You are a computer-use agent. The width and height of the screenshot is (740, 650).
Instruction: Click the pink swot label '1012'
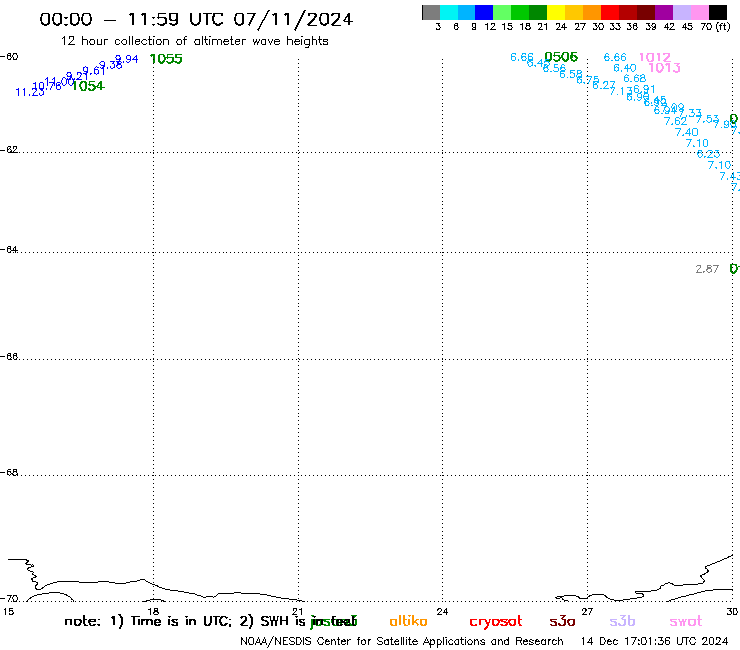click(x=654, y=58)
